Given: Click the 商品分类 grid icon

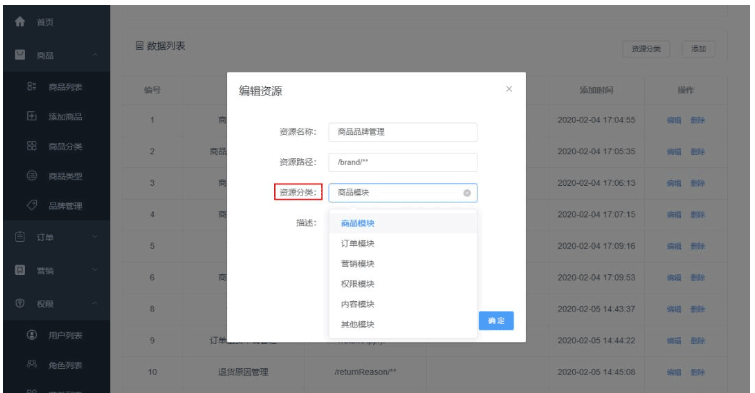Looking at the screenshot, I should click(x=32, y=146).
